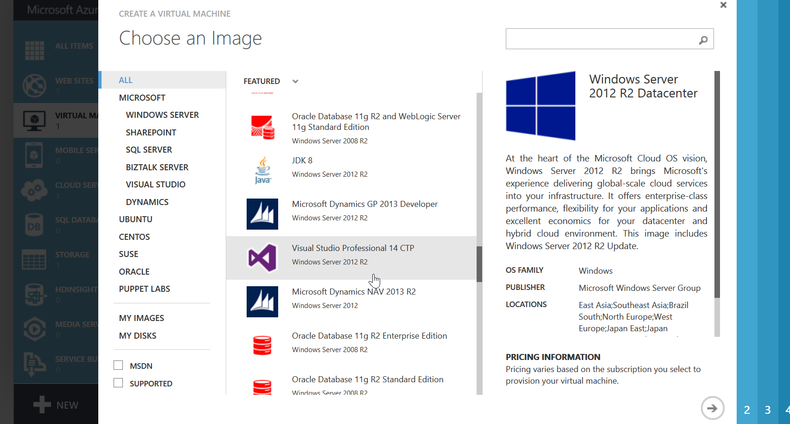Enable the MSDN checkbox

(x=118, y=365)
